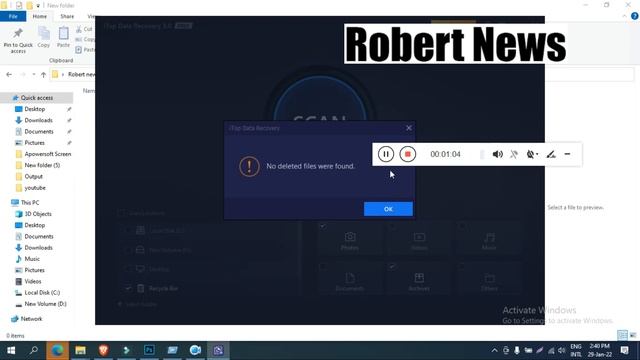Open Documents under This PC
Image resolution: width=640 pixels, height=360 pixels.
pyautogui.click(x=39, y=236)
